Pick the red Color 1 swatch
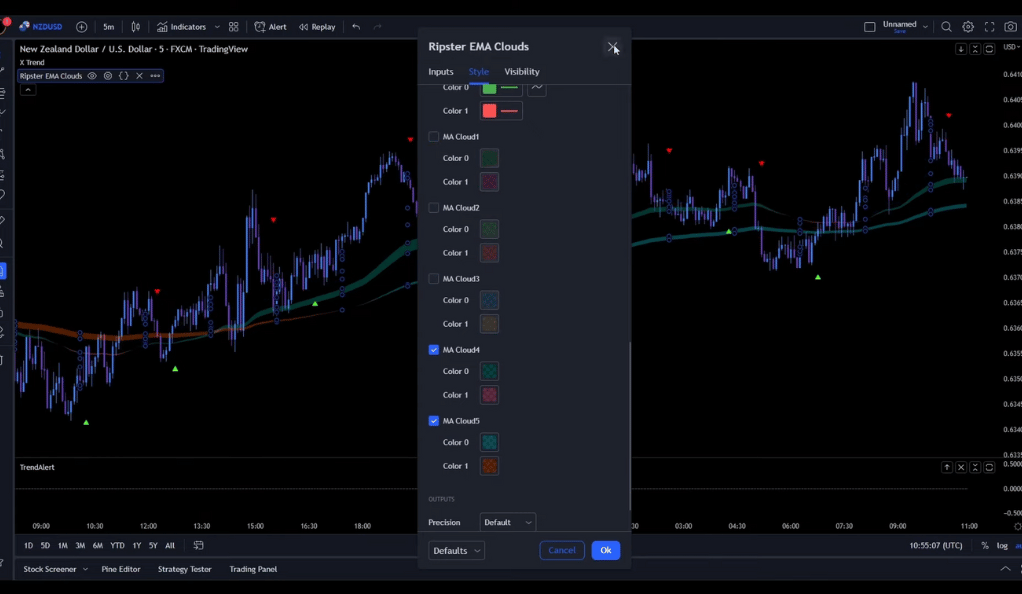The width and height of the screenshot is (1022, 594). click(489, 111)
